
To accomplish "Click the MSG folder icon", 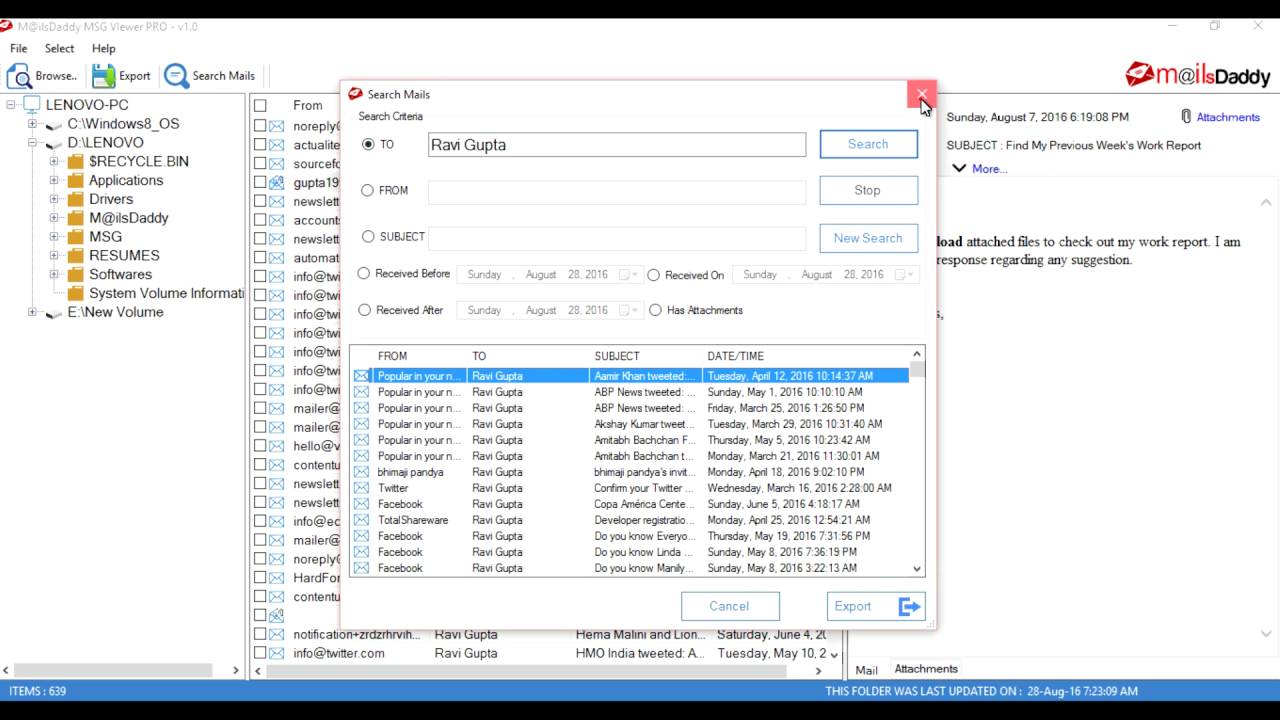I will coord(75,237).
